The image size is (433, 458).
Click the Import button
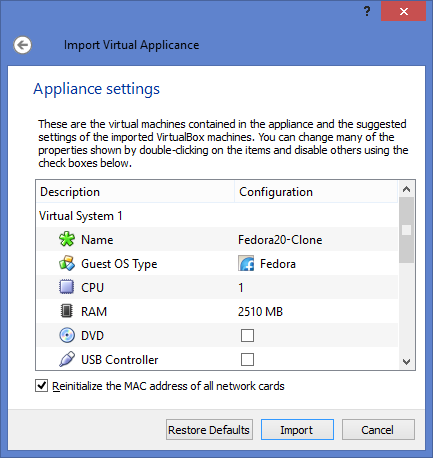tap(297, 430)
